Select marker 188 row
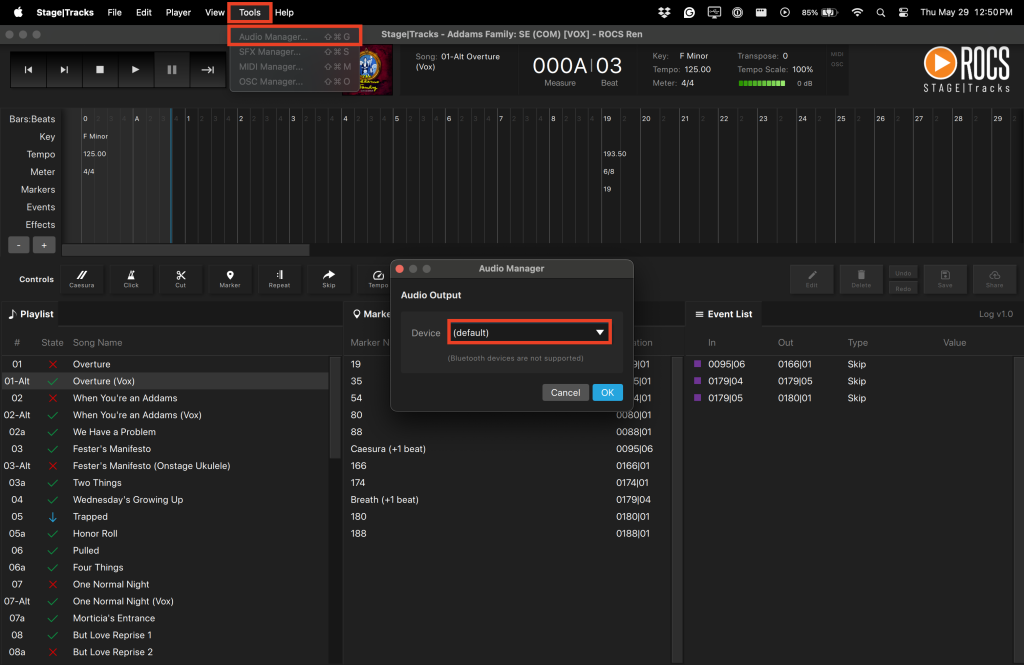Screen dimensions: 1024x665 click(507, 534)
